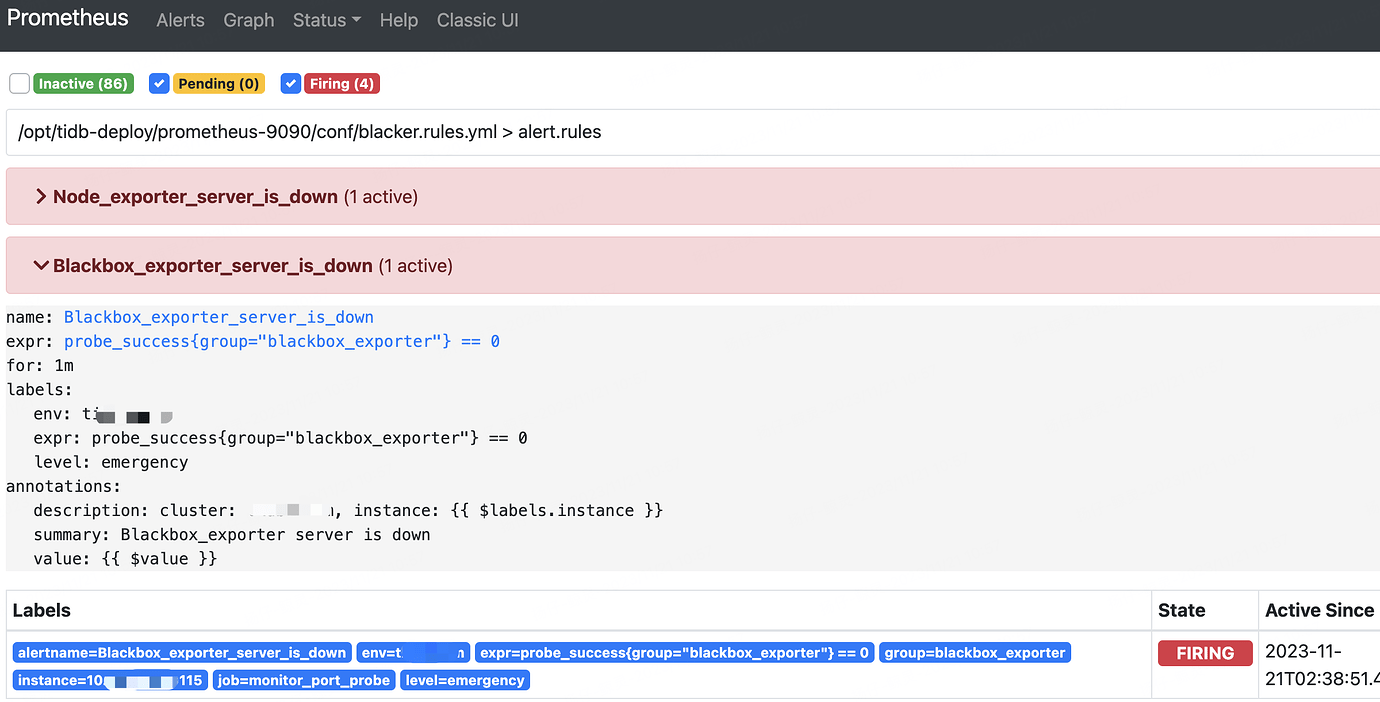Expand the Node_exporter_server_is_down chevron
The image size is (1380, 702).
pyautogui.click(x=41, y=197)
